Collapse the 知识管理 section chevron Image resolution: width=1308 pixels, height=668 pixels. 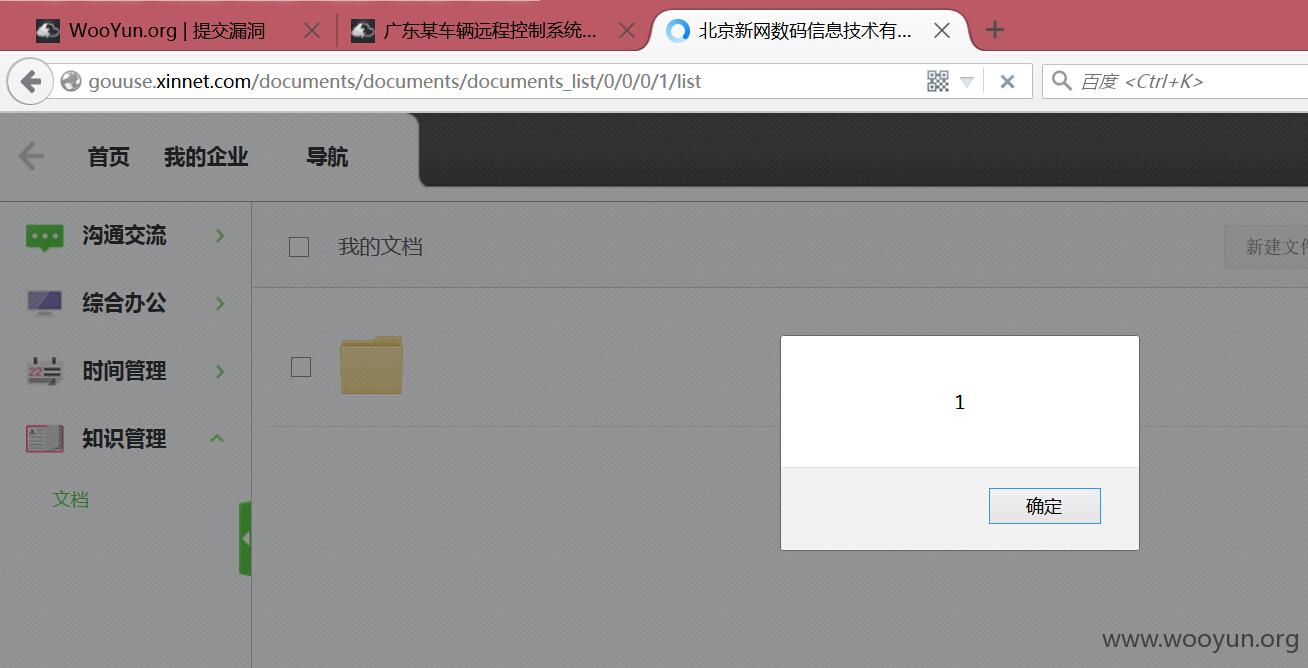217,438
